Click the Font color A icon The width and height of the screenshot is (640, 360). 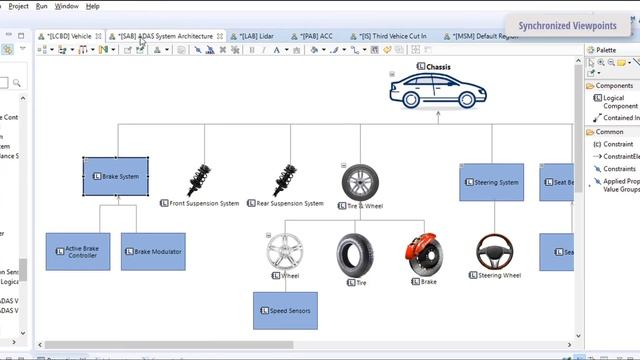[276, 50]
